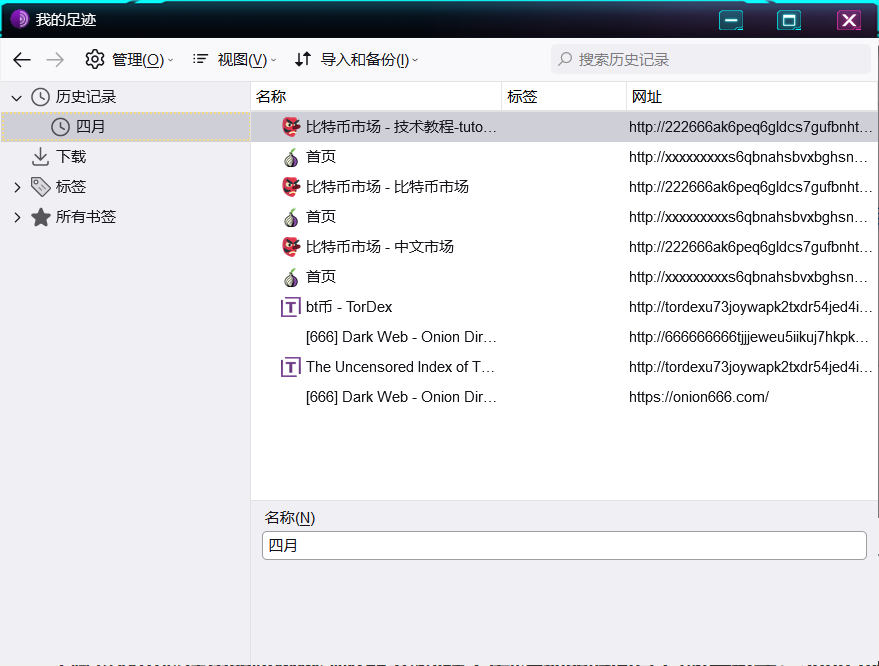Select row bt币 - TorDex
This screenshot has width=879, height=666.
pyautogui.click(x=564, y=307)
